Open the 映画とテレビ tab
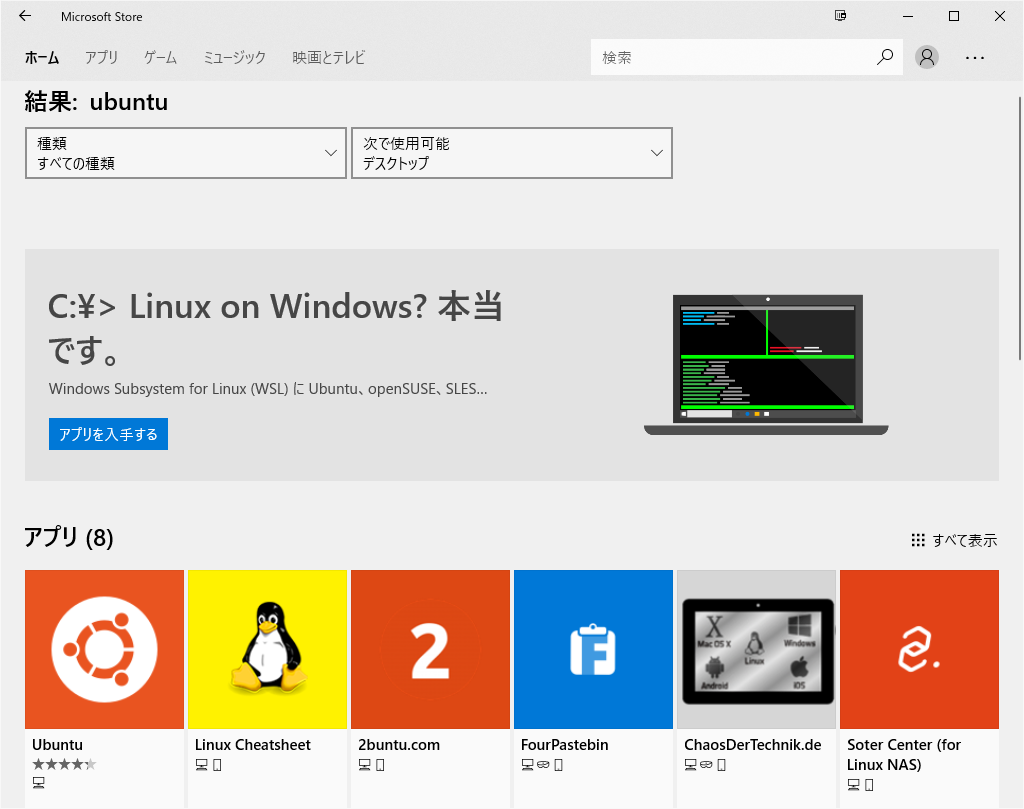 point(328,57)
